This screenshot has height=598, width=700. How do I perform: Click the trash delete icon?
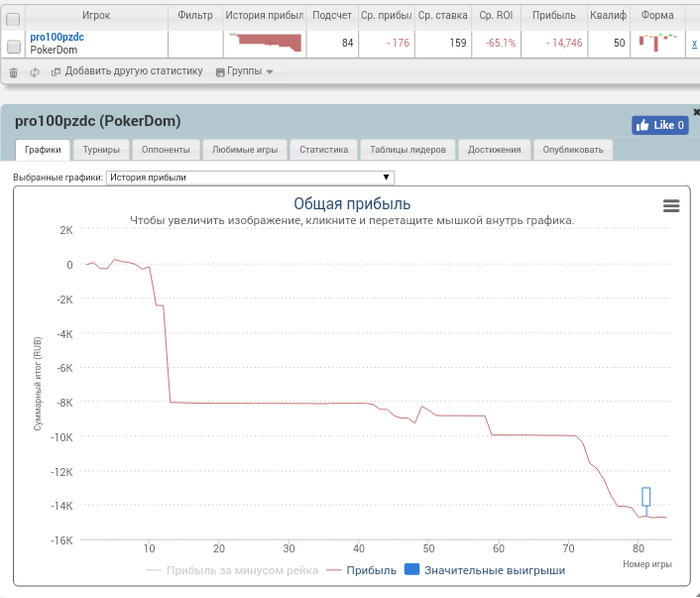click(13, 72)
